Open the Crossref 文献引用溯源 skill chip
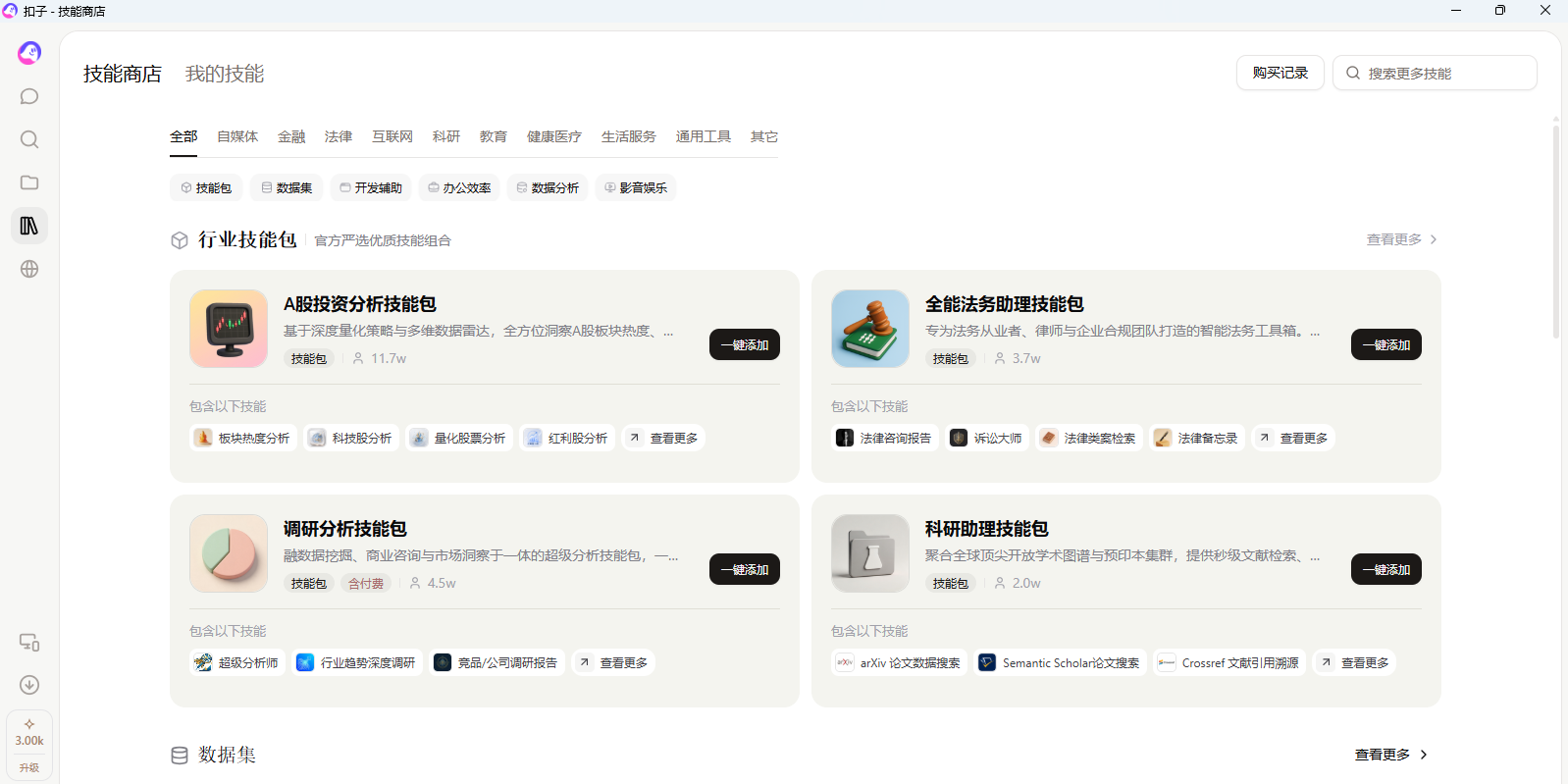 (x=1229, y=662)
